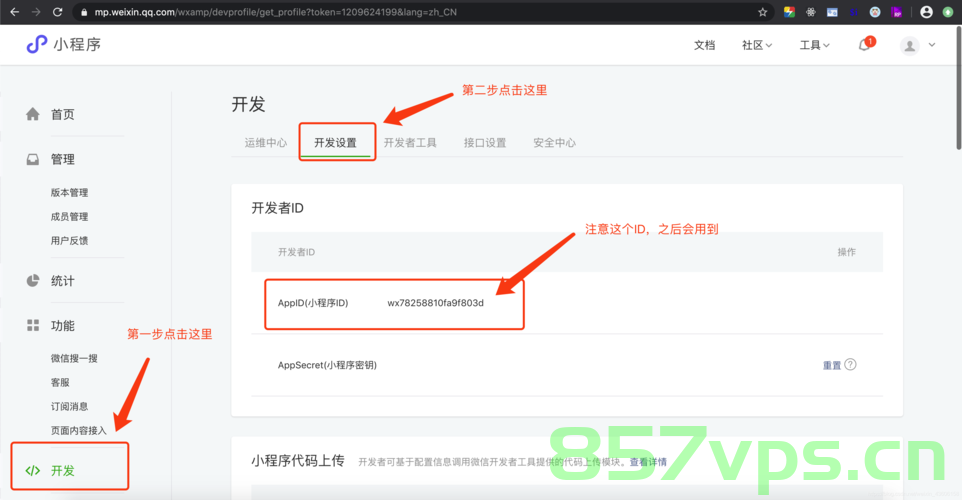This screenshot has width=962, height=500.
Task: Open 查看详情 link under 小程序代码上传
Action: click(648, 461)
